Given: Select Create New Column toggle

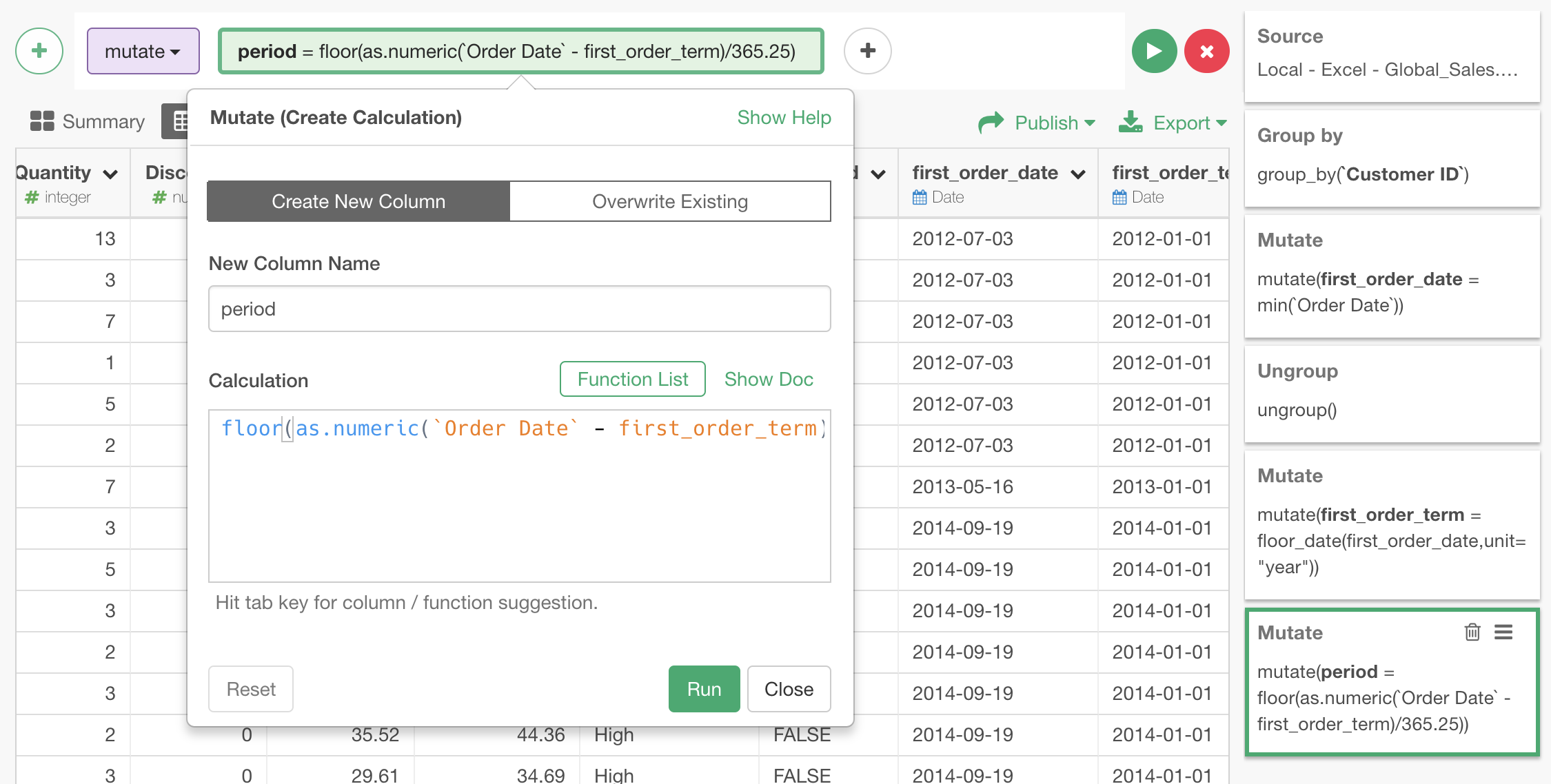Looking at the screenshot, I should coord(358,201).
